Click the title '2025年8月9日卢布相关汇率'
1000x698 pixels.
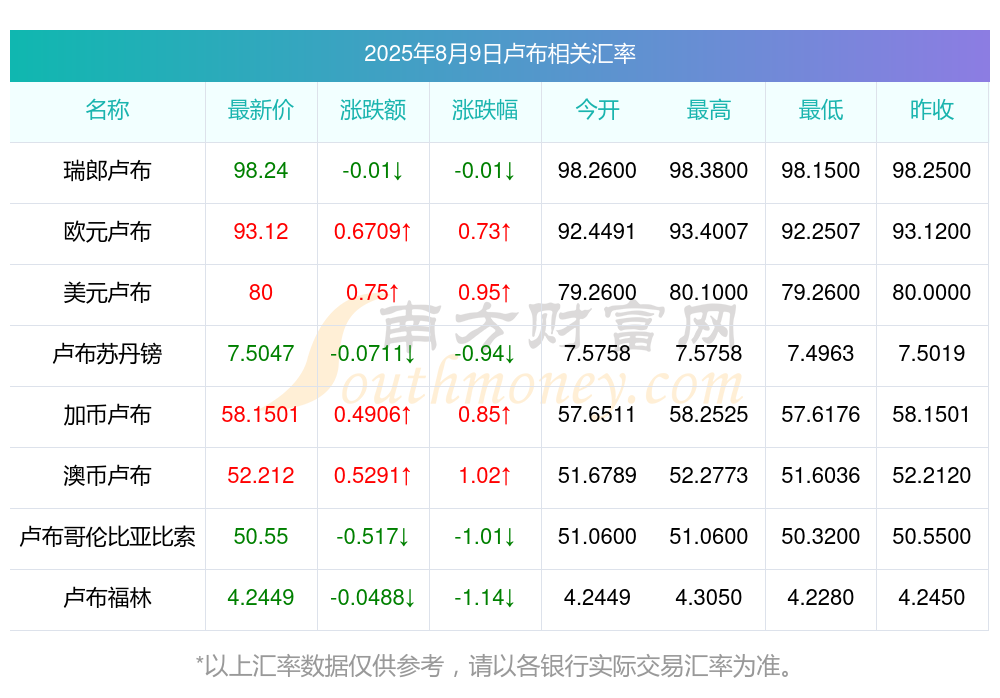tap(499, 54)
